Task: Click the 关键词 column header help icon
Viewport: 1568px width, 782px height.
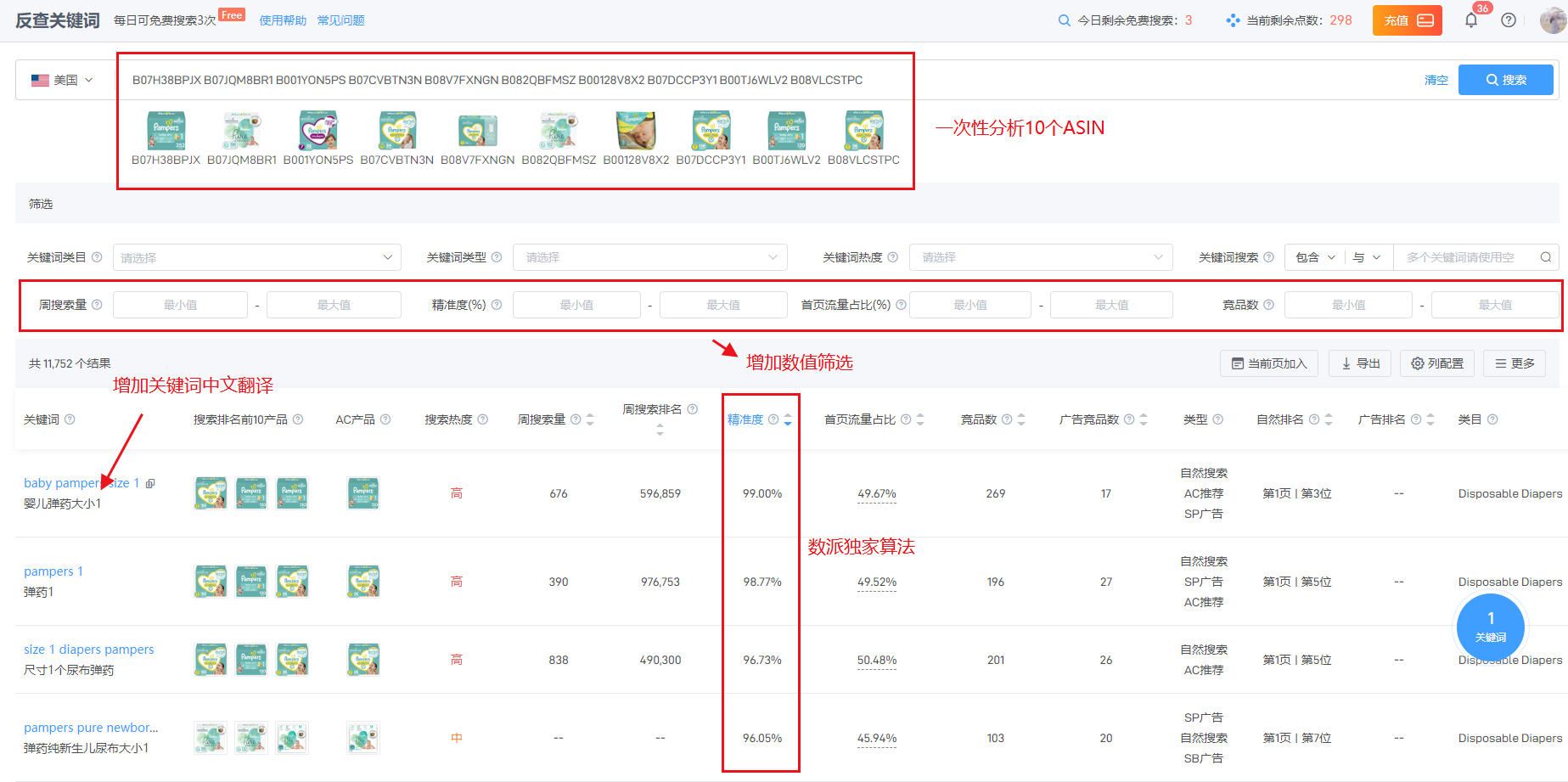Action: [70, 419]
